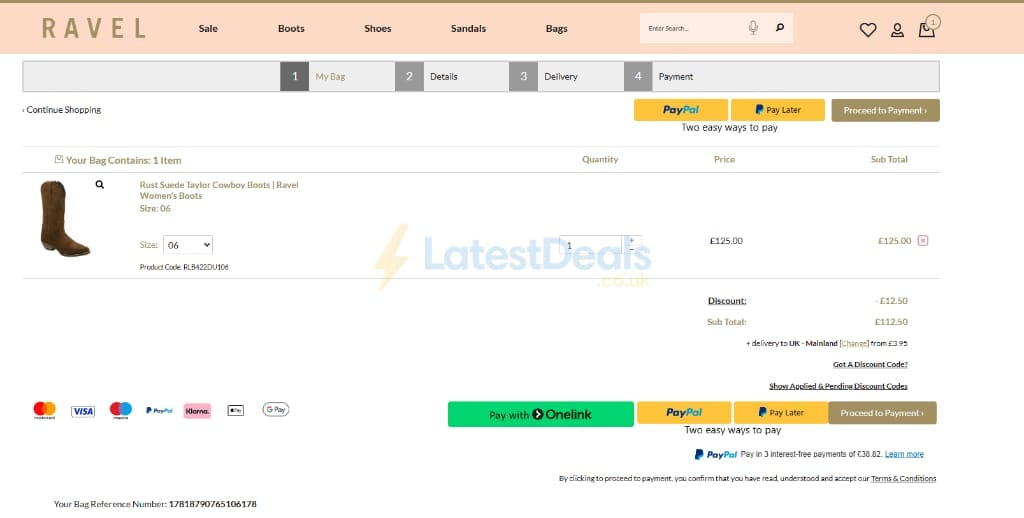
Task: Click the cowboy boot thumbnail
Action: 65,218
